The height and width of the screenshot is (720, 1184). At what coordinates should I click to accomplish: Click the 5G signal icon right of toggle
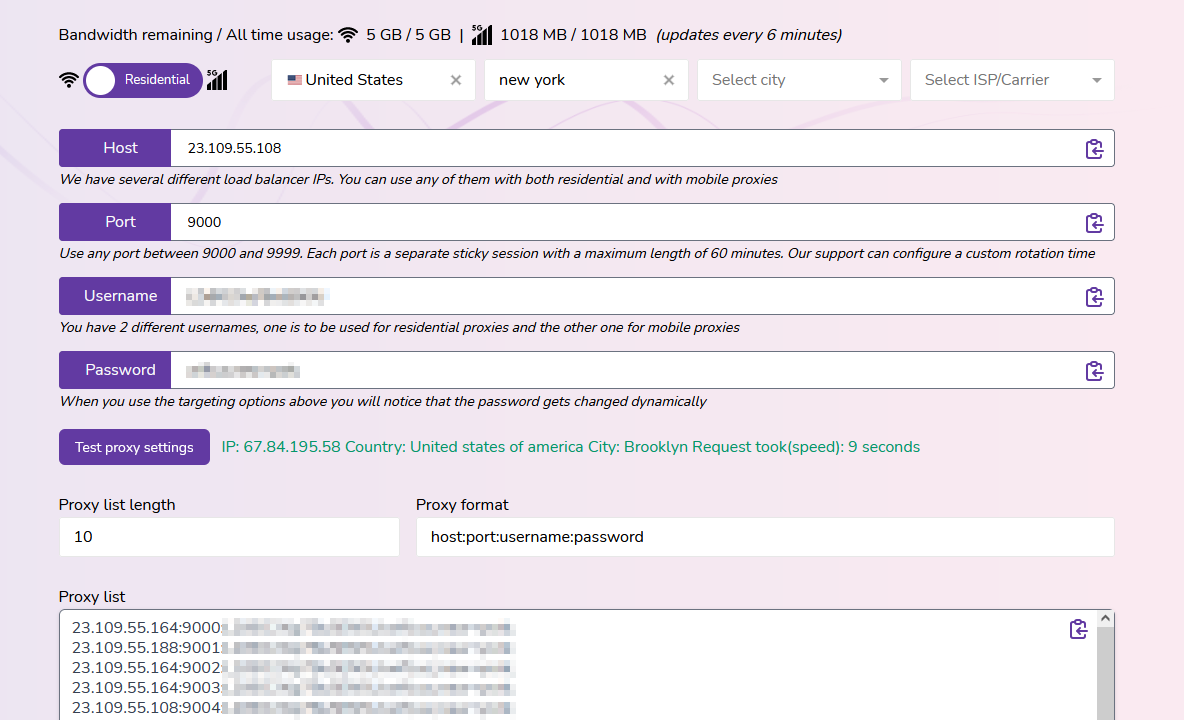[217, 79]
